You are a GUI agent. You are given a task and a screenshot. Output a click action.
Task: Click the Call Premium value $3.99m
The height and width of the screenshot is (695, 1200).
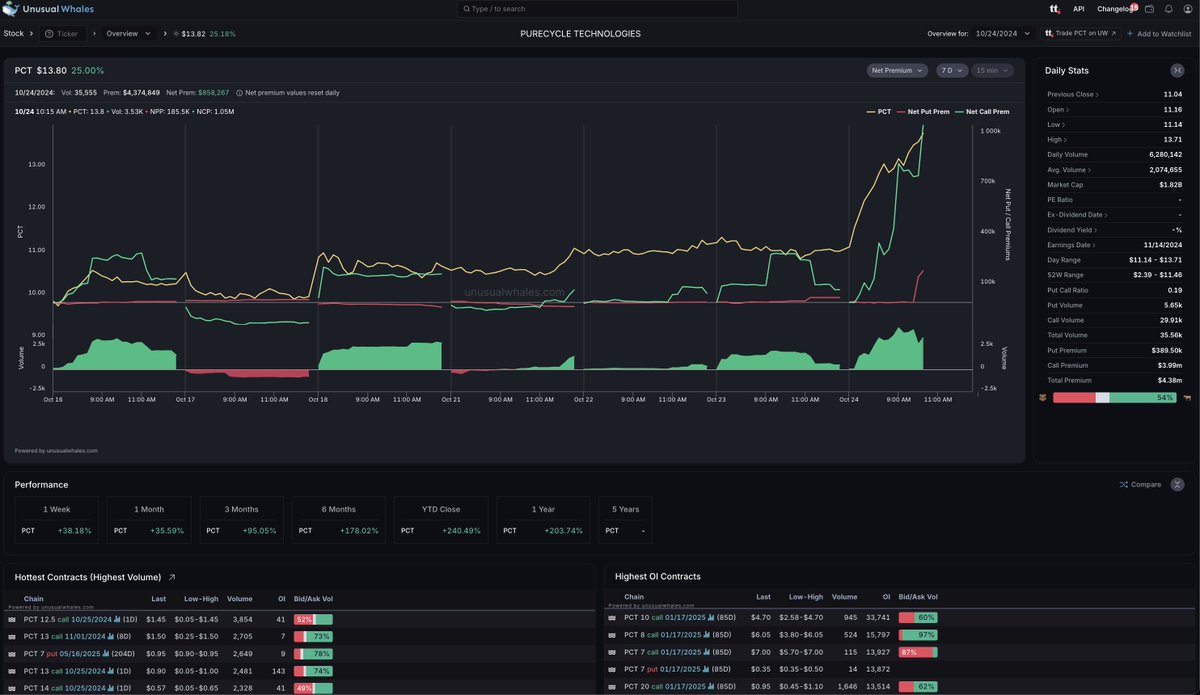pos(1169,366)
